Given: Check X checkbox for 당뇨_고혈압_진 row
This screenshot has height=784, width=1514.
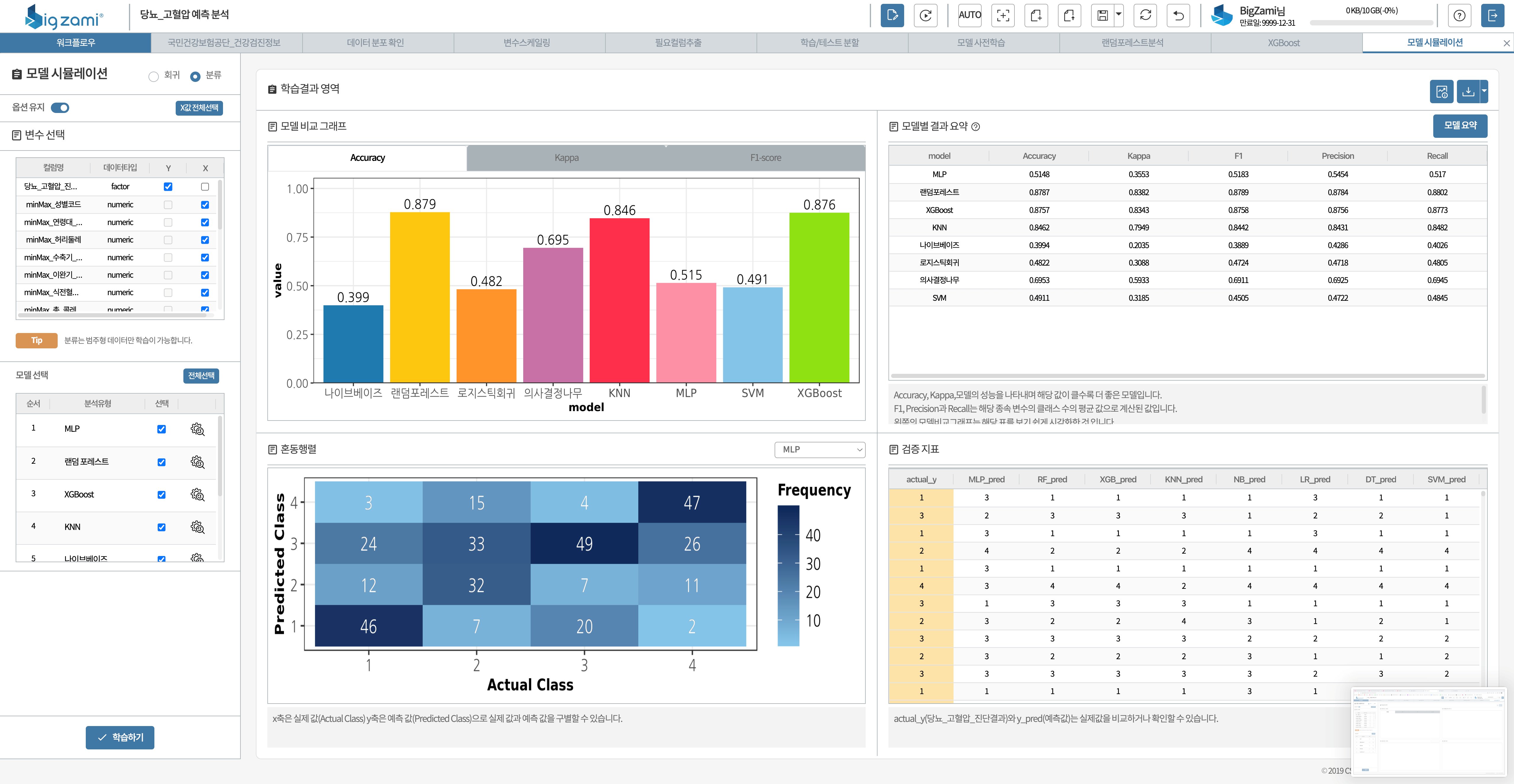Looking at the screenshot, I should 205,186.
